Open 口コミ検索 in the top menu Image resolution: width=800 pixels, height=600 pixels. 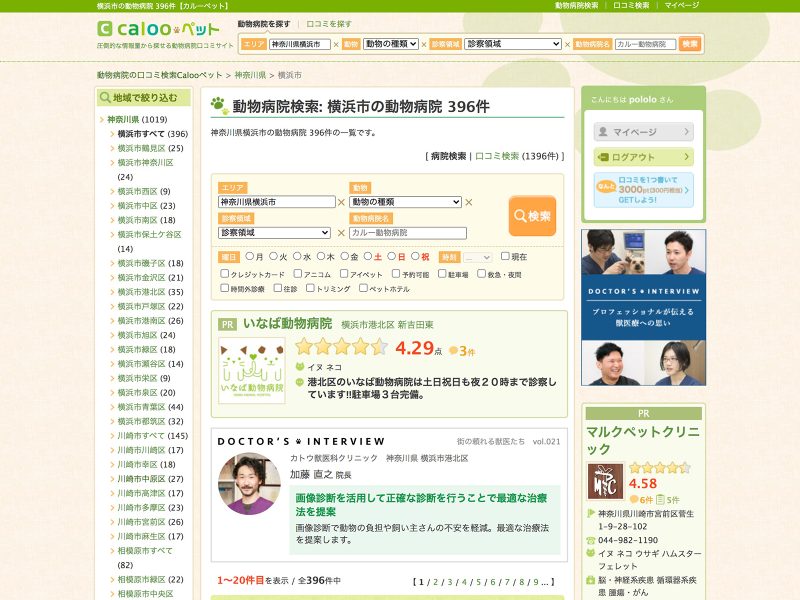(631, 5)
